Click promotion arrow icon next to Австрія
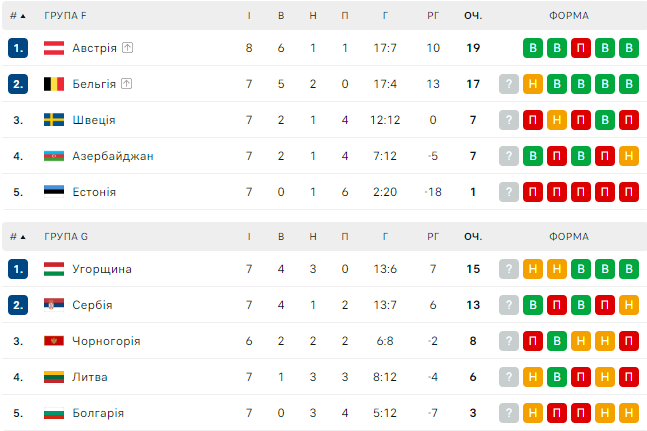This screenshot has height=431, width=647. pos(128,48)
